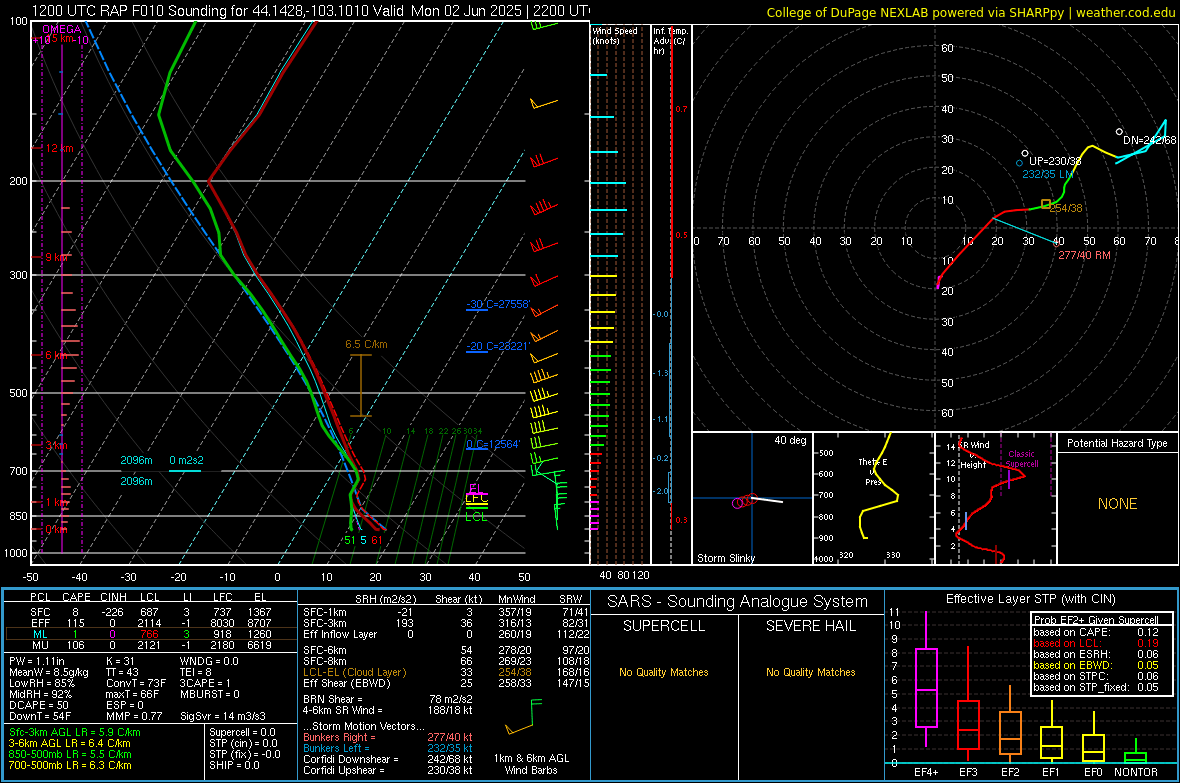This screenshot has width=1180, height=783.
Task: Click the Sfc-3km AGL LR lapse rate line
Action: point(75,732)
